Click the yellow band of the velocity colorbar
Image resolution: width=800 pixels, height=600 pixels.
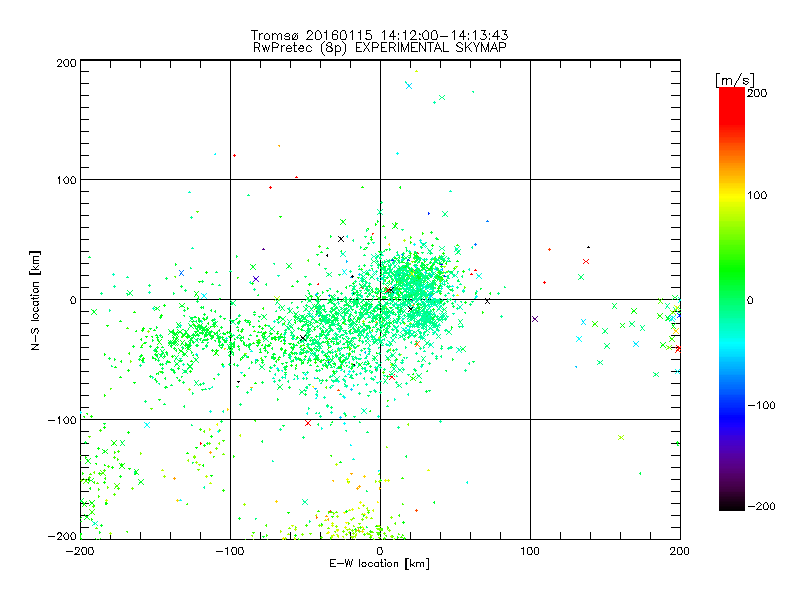pyautogui.click(x=732, y=196)
